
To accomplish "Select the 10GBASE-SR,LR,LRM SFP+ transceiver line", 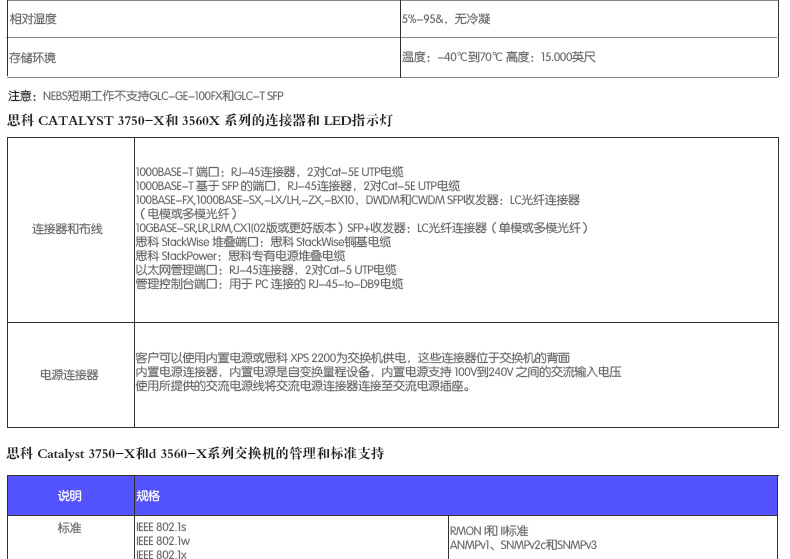I will tap(361, 228).
